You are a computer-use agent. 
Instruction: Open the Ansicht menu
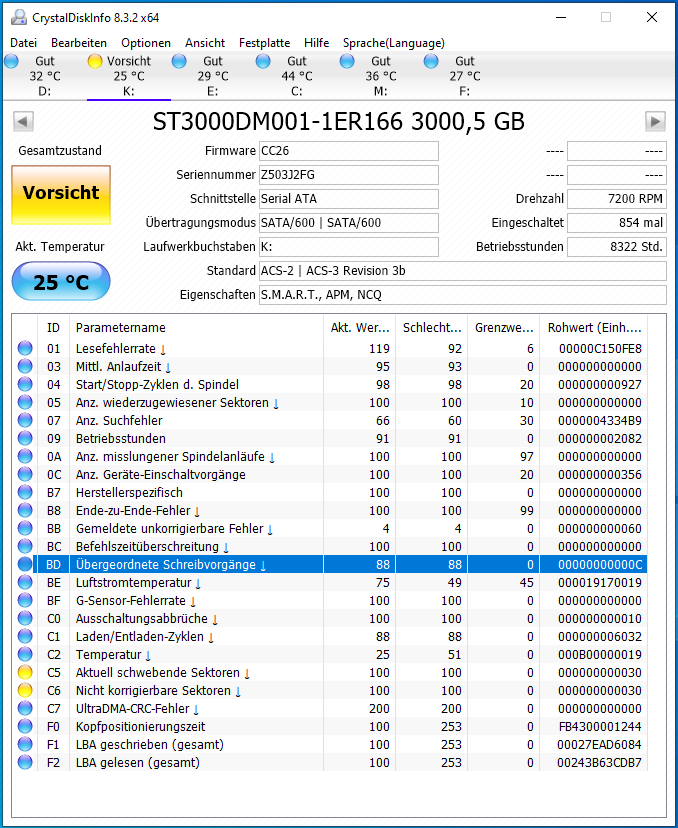coord(205,43)
